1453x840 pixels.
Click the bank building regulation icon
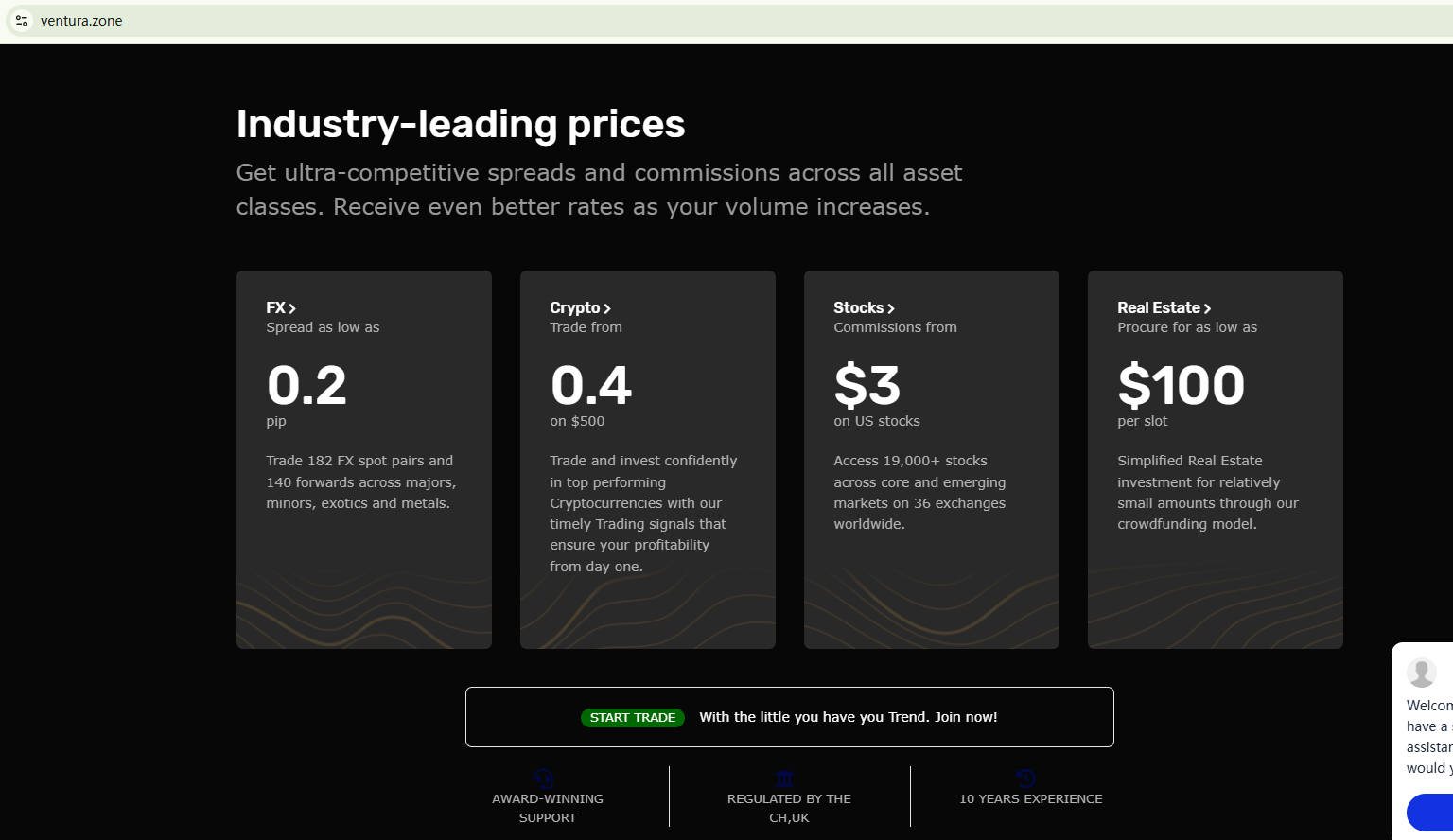pyautogui.click(x=784, y=779)
